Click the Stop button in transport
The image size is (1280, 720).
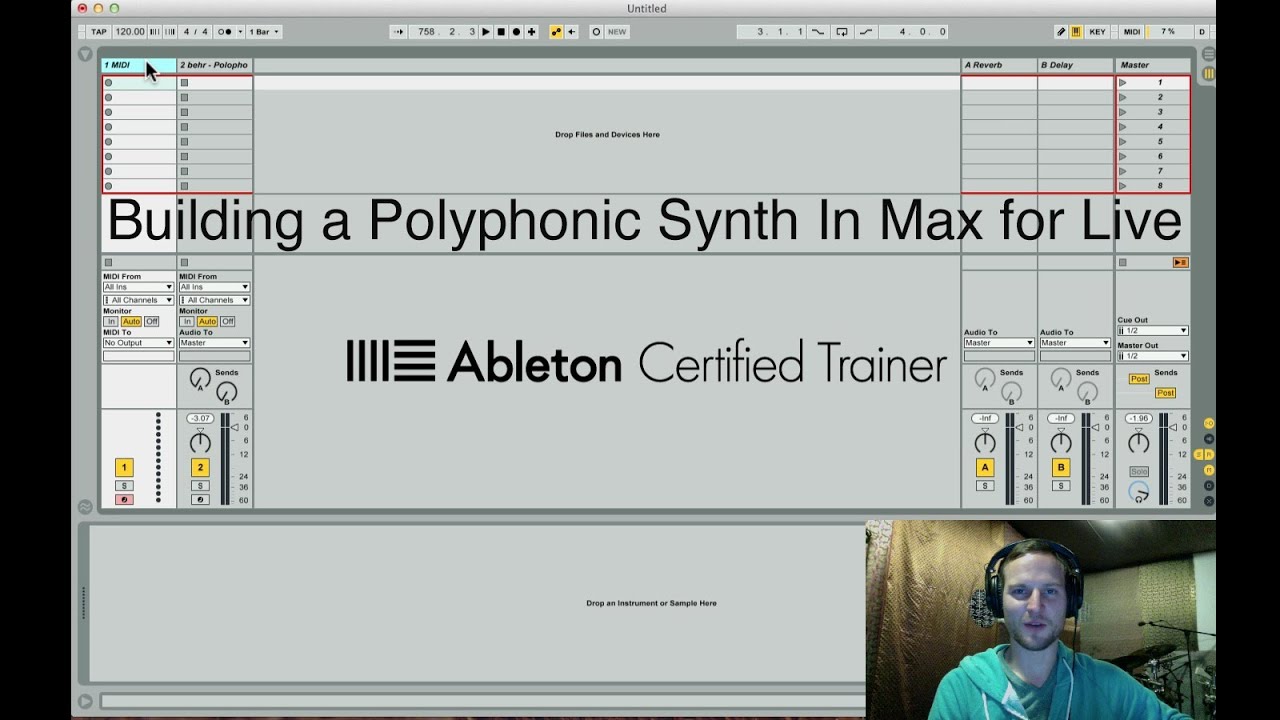click(501, 32)
